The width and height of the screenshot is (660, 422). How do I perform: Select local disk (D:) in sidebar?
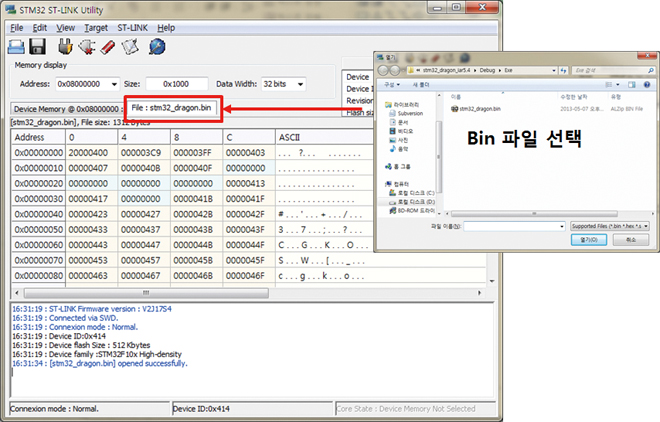pos(412,202)
